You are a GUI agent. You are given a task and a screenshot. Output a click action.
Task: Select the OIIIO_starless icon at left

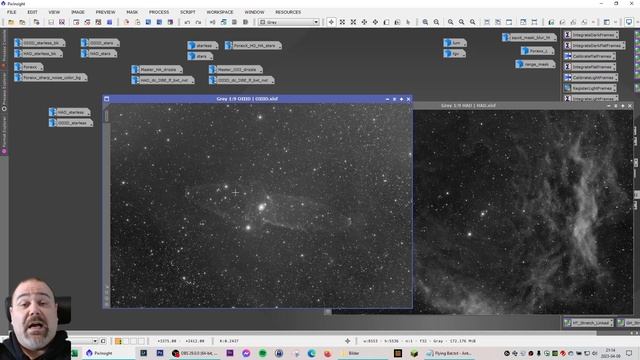pos(71,122)
